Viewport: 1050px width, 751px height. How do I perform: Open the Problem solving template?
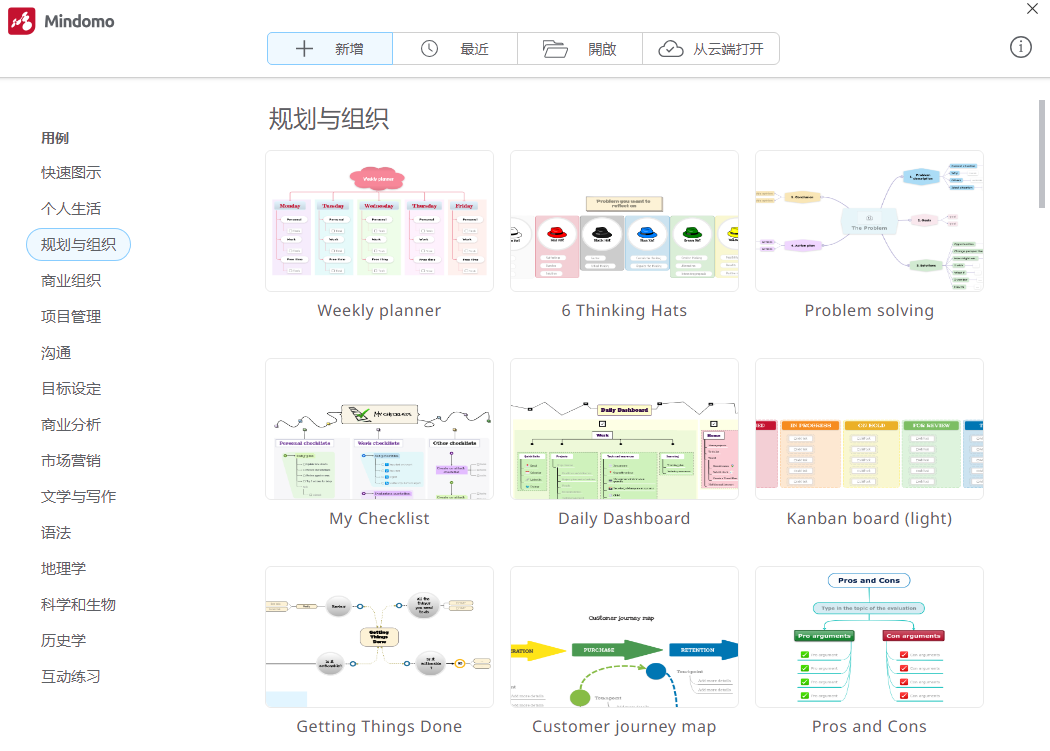coord(869,221)
